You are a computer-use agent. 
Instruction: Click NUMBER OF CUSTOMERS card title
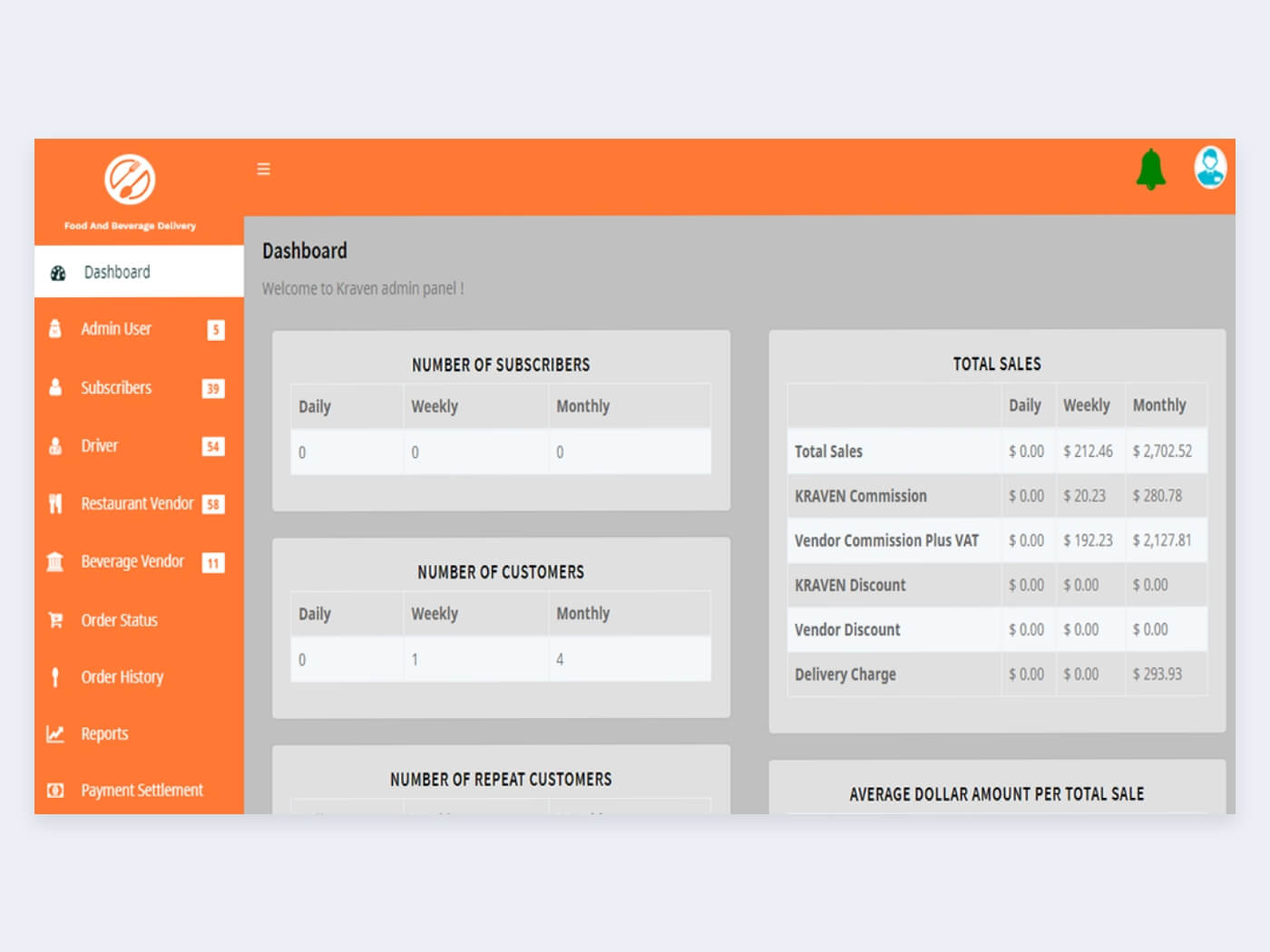501,572
